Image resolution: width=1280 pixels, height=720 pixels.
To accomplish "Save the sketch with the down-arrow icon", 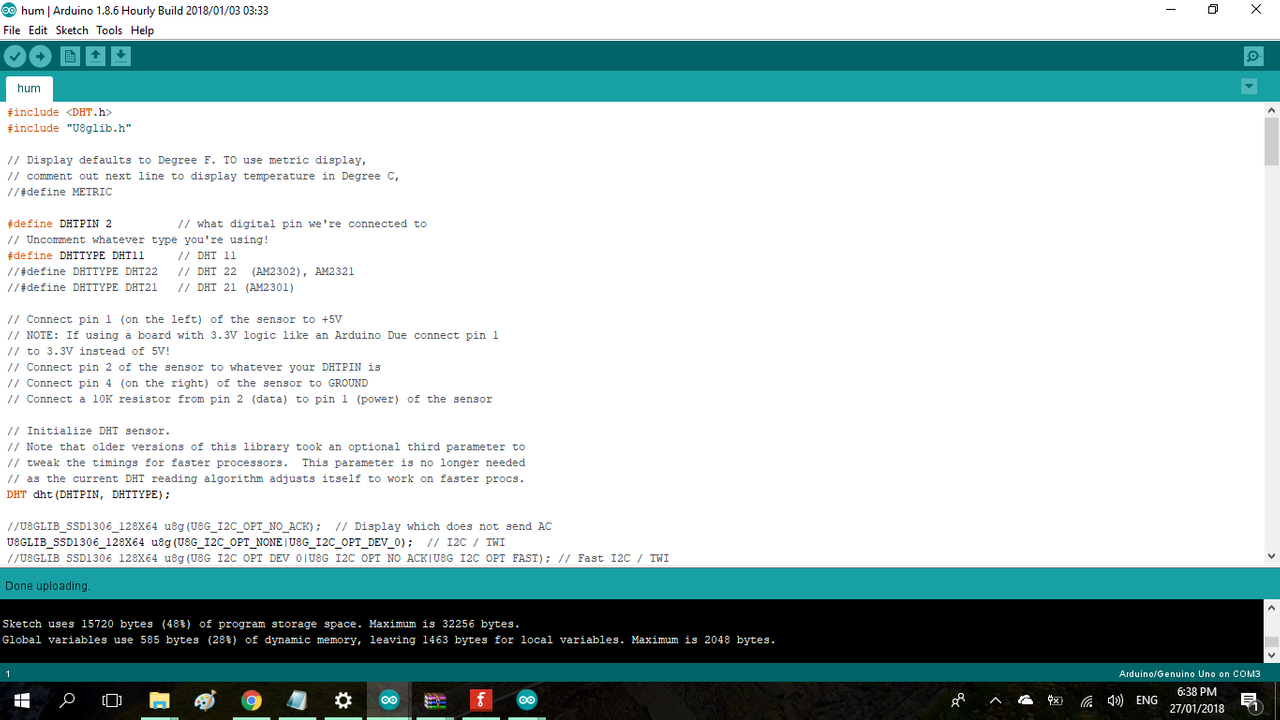I will 120,57.
